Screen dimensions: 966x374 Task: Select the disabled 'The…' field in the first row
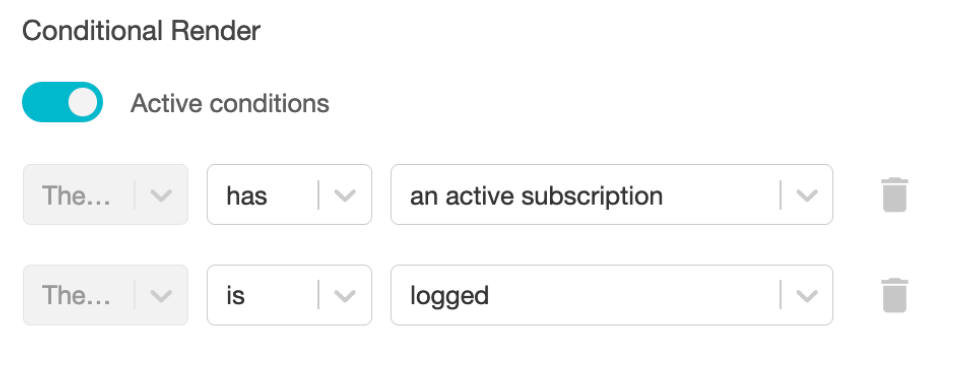(x=105, y=195)
